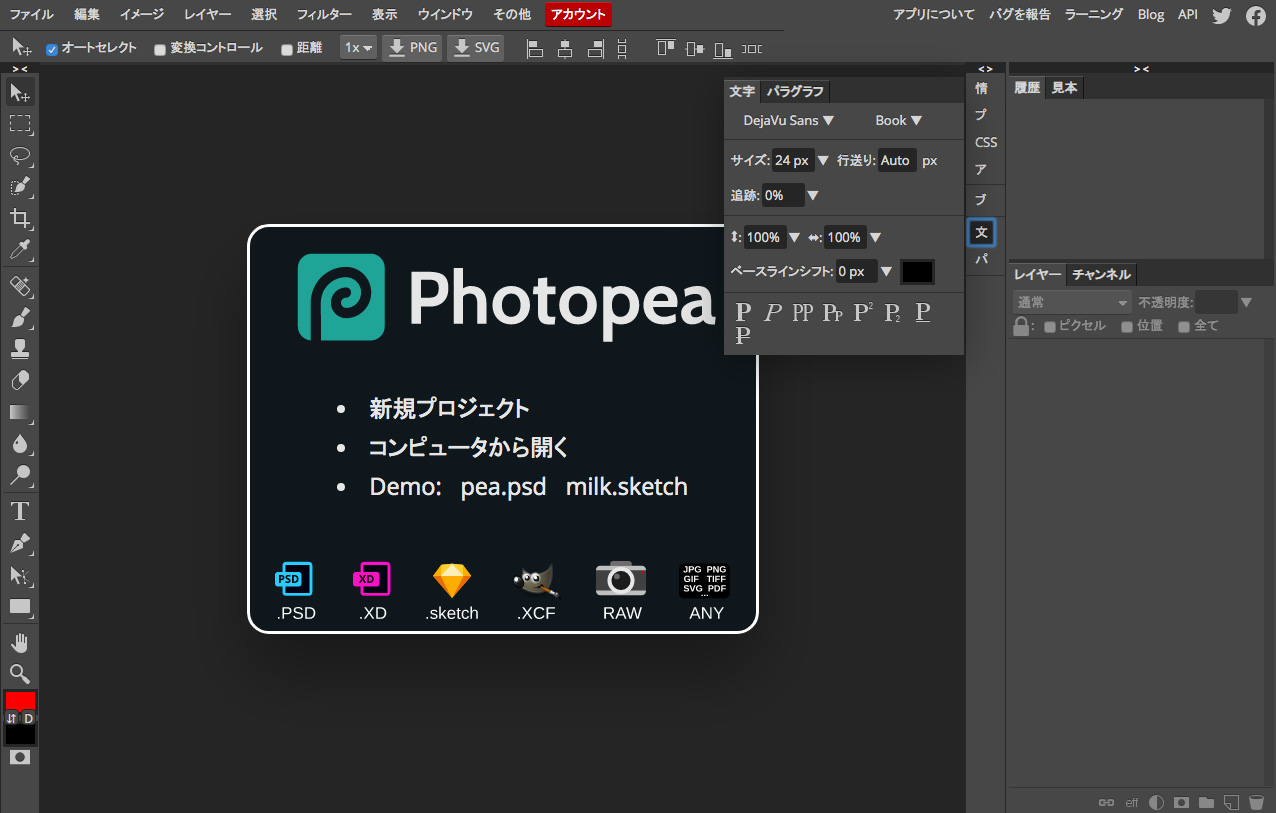Open Book font style dropdown
The height and width of the screenshot is (813, 1276).
coord(898,120)
